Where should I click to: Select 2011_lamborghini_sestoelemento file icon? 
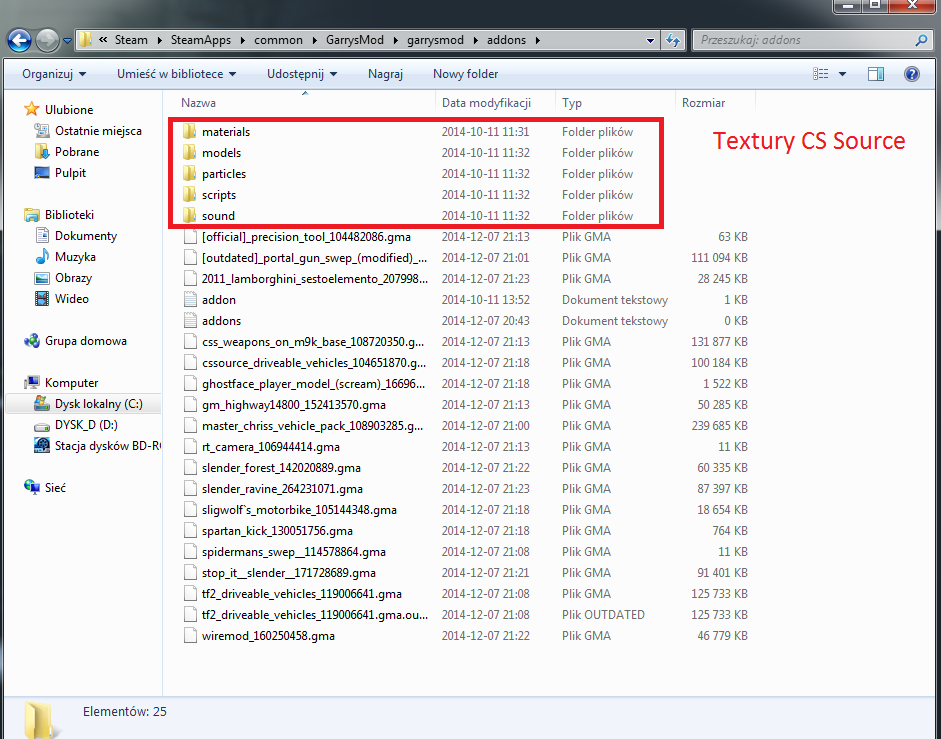click(190, 279)
